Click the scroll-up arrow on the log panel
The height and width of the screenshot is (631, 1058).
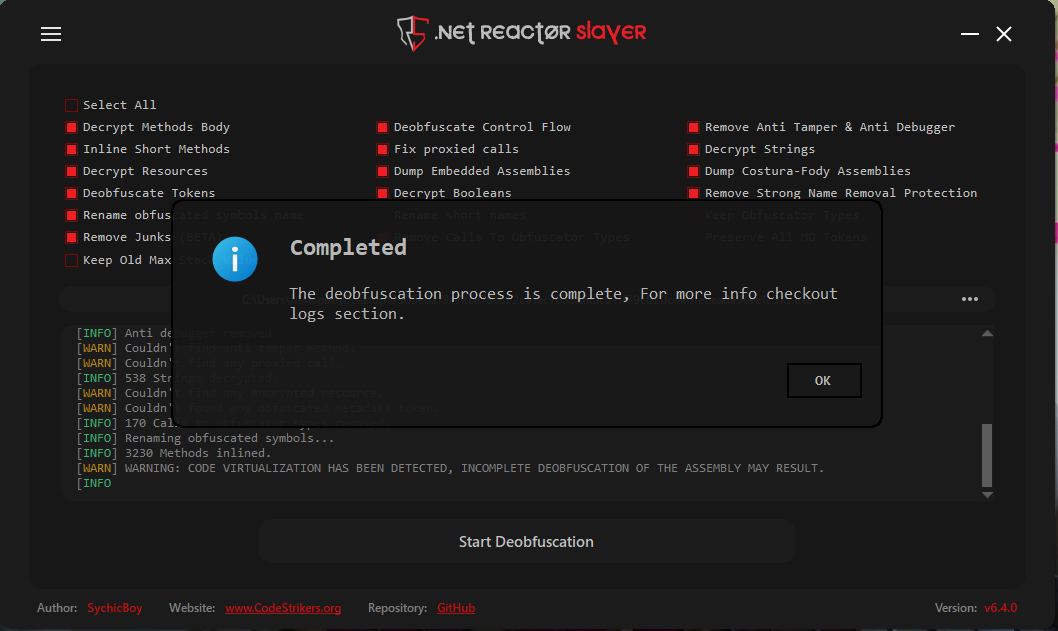987,332
